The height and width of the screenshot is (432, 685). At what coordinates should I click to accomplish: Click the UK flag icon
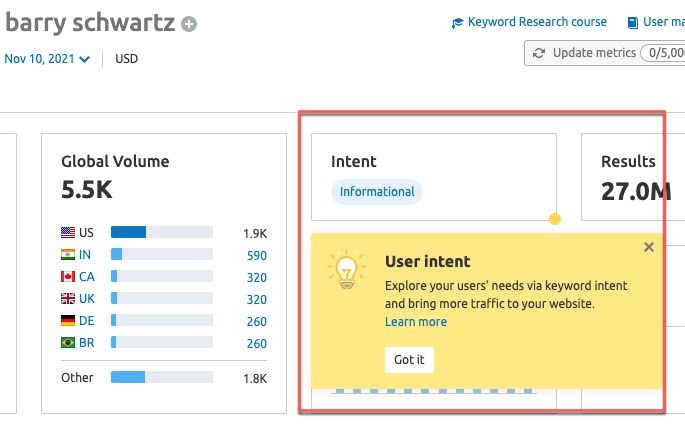[68, 298]
